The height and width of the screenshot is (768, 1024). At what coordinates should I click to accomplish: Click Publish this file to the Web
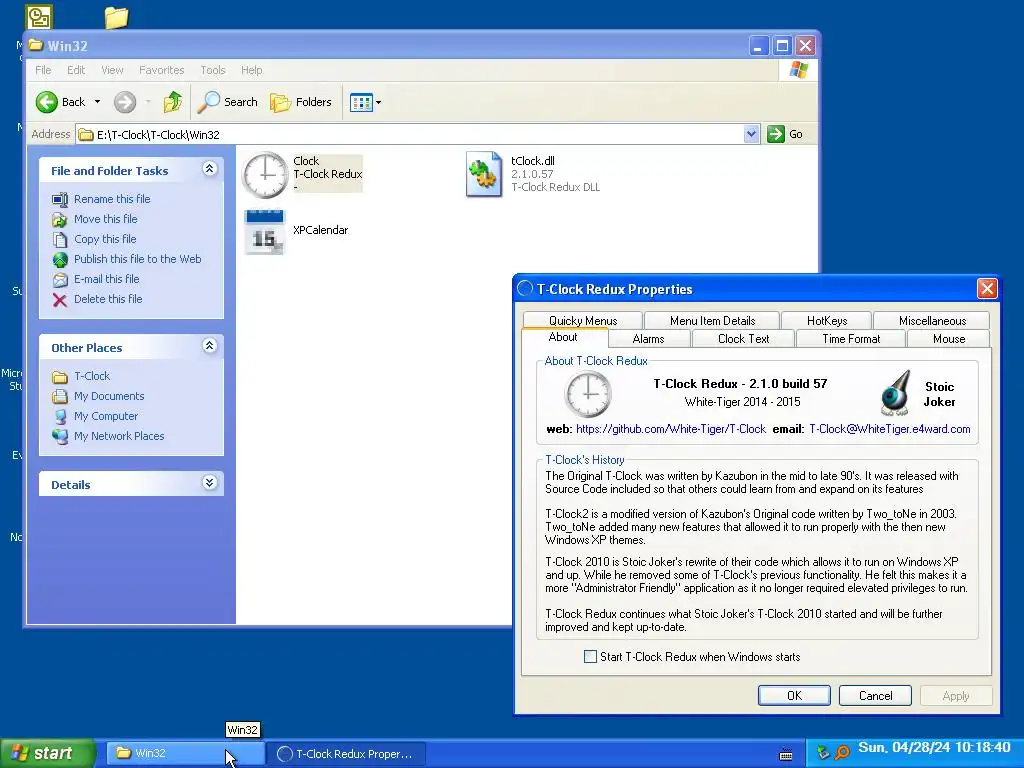(137, 259)
